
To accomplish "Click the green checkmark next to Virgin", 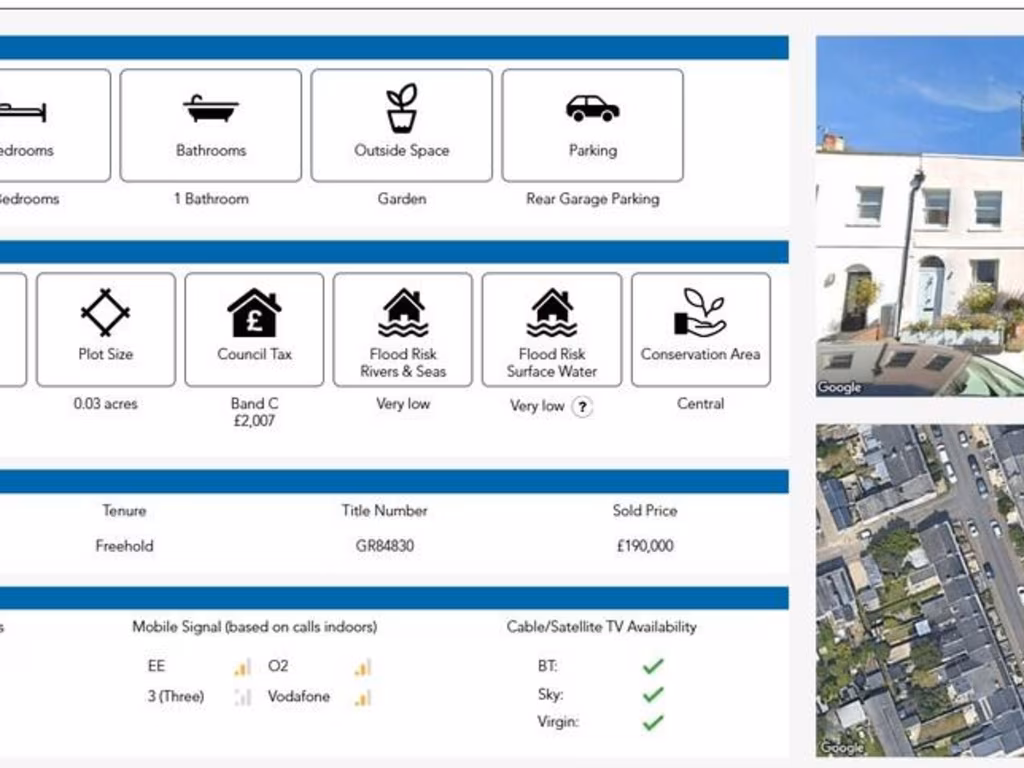I will click(x=653, y=722).
